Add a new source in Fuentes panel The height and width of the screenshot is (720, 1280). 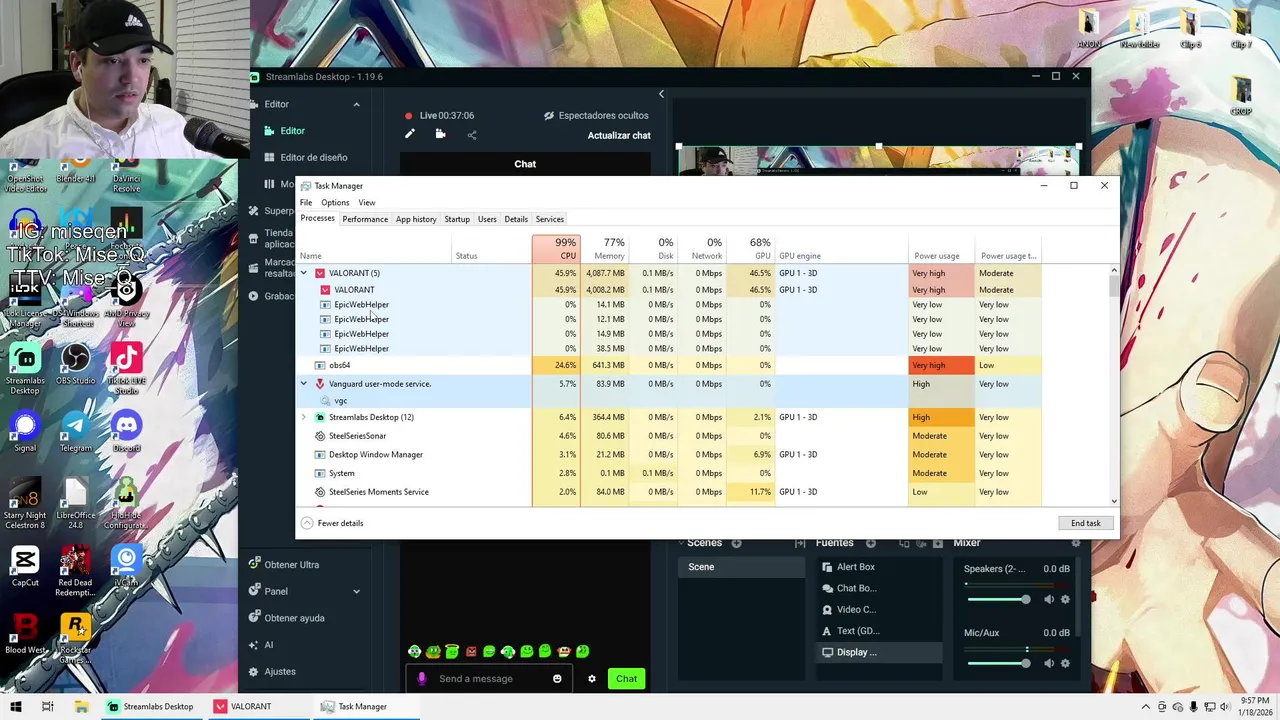click(x=871, y=543)
